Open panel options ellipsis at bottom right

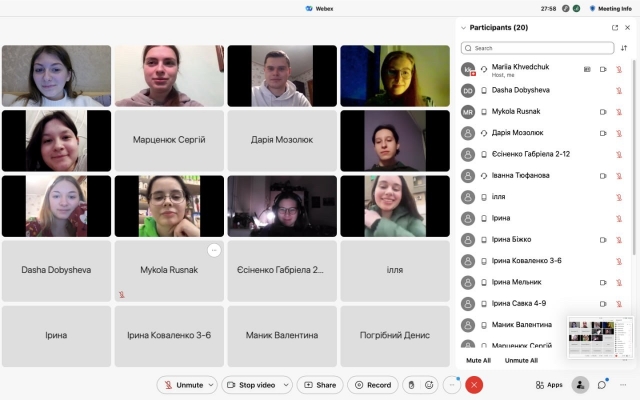click(x=623, y=385)
